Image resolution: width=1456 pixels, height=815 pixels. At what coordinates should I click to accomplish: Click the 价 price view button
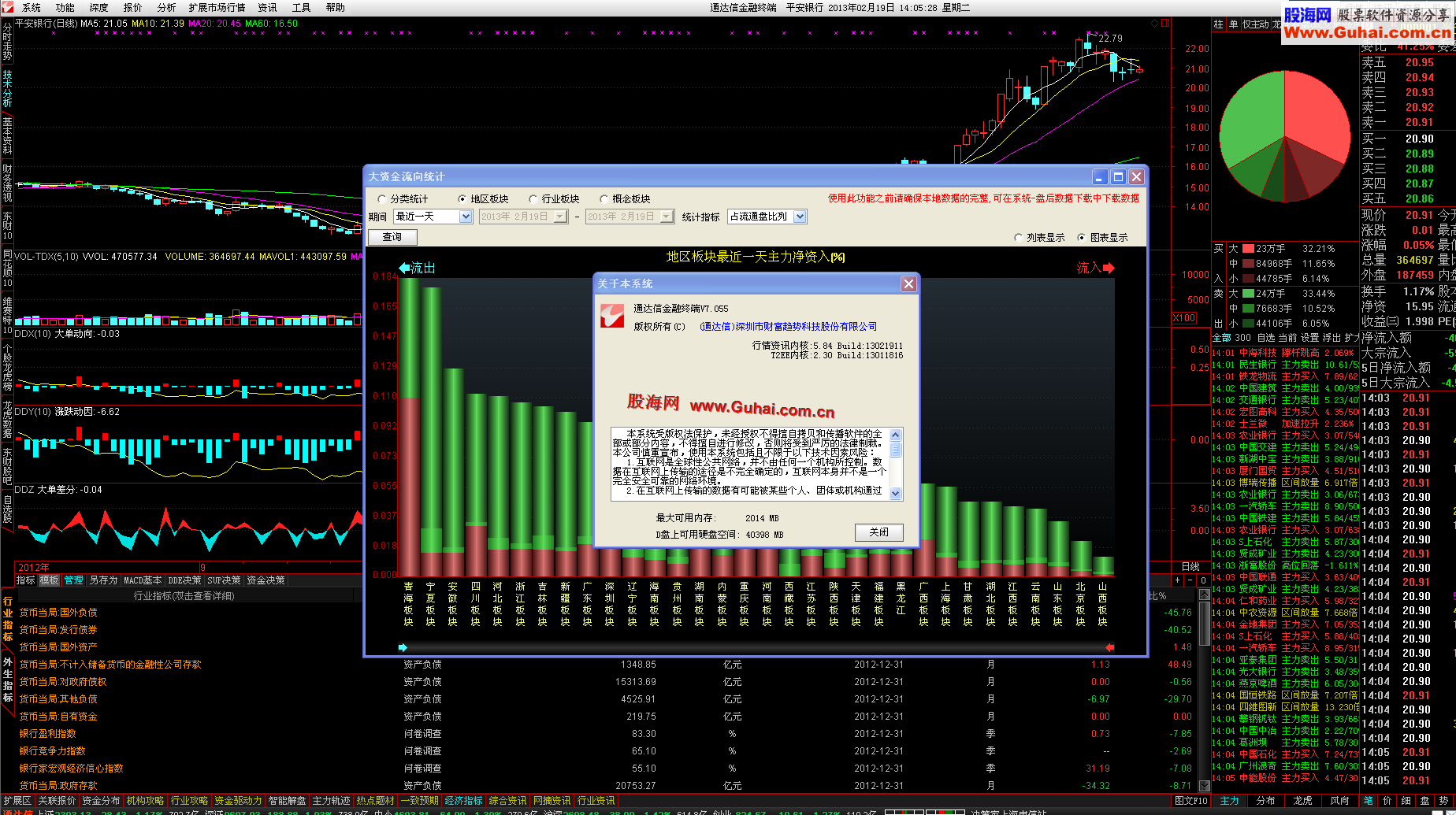click(x=1387, y=801)
